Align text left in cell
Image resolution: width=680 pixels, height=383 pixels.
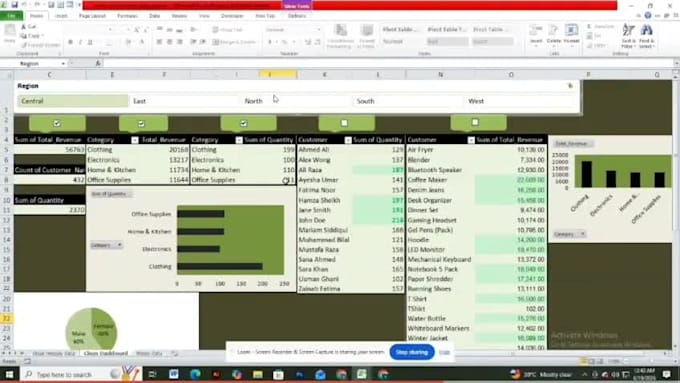click(x=159, y=42)
